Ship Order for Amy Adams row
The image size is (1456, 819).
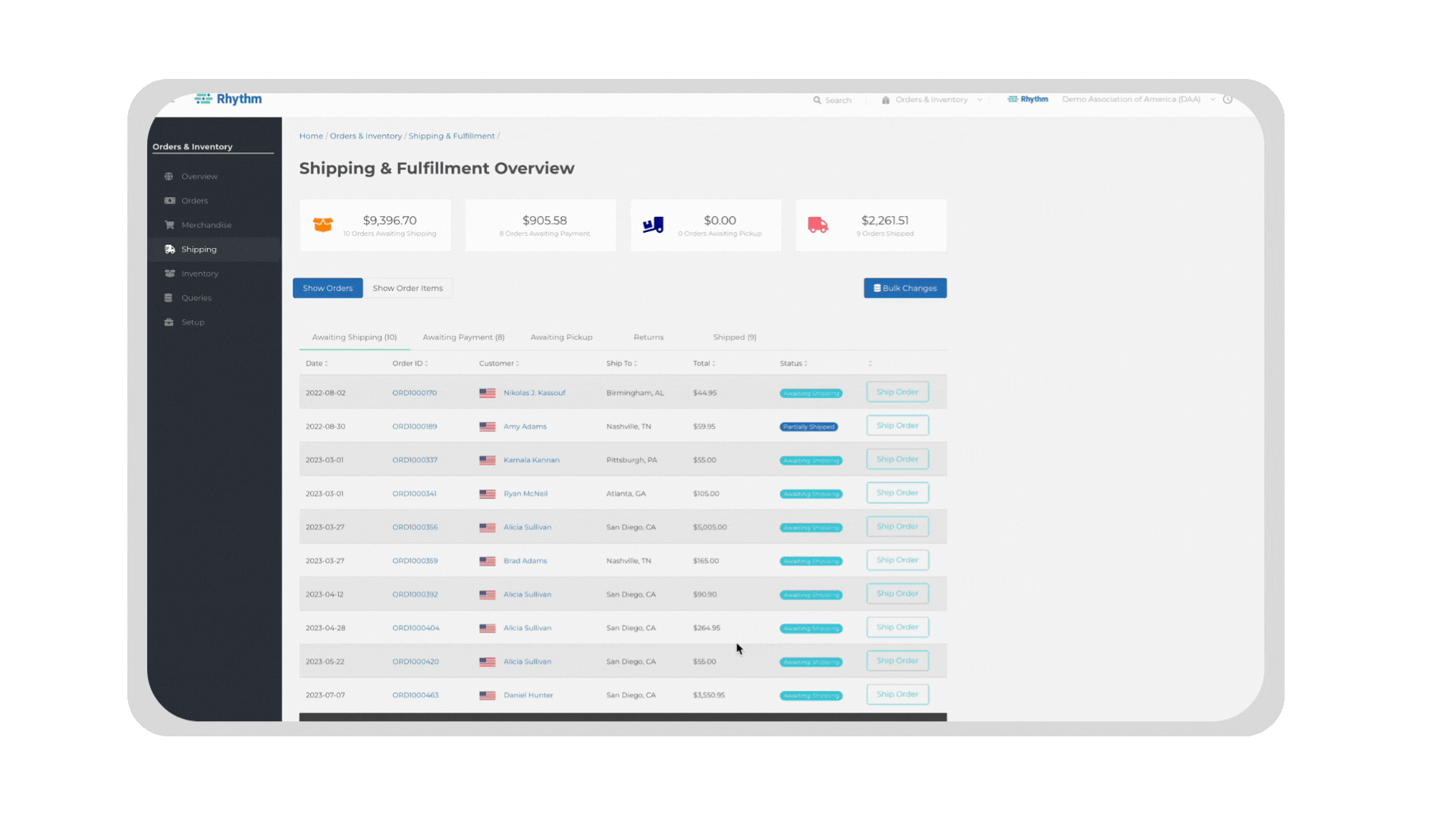pos(898,425)
